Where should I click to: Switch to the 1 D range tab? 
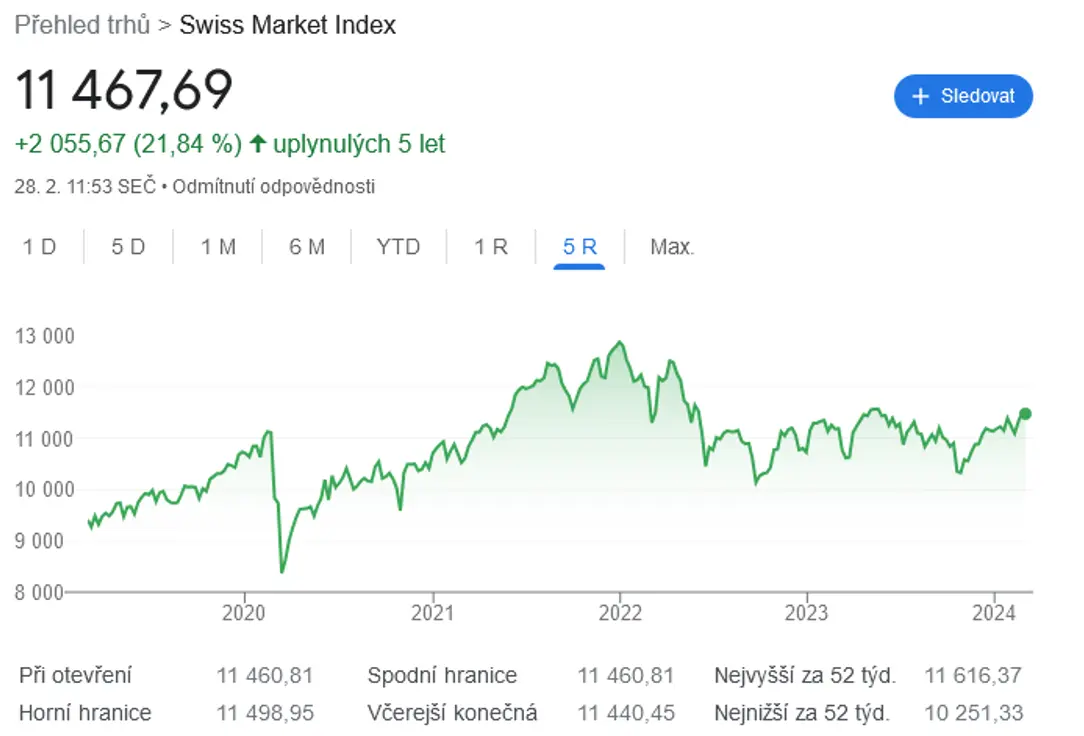tap(39, 247)
